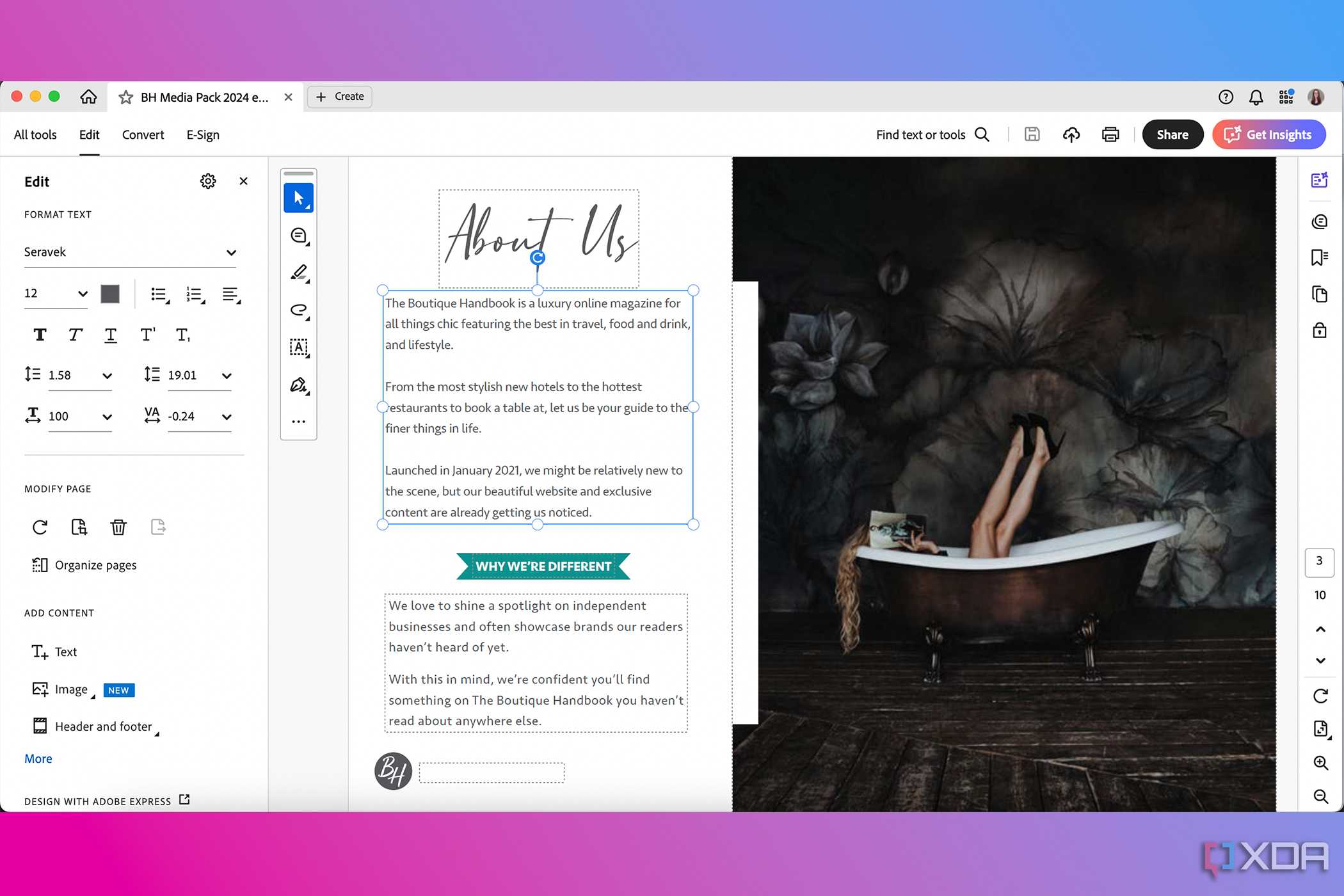
Task: Open more quick tools ellipsis
Action: [298, 422]
